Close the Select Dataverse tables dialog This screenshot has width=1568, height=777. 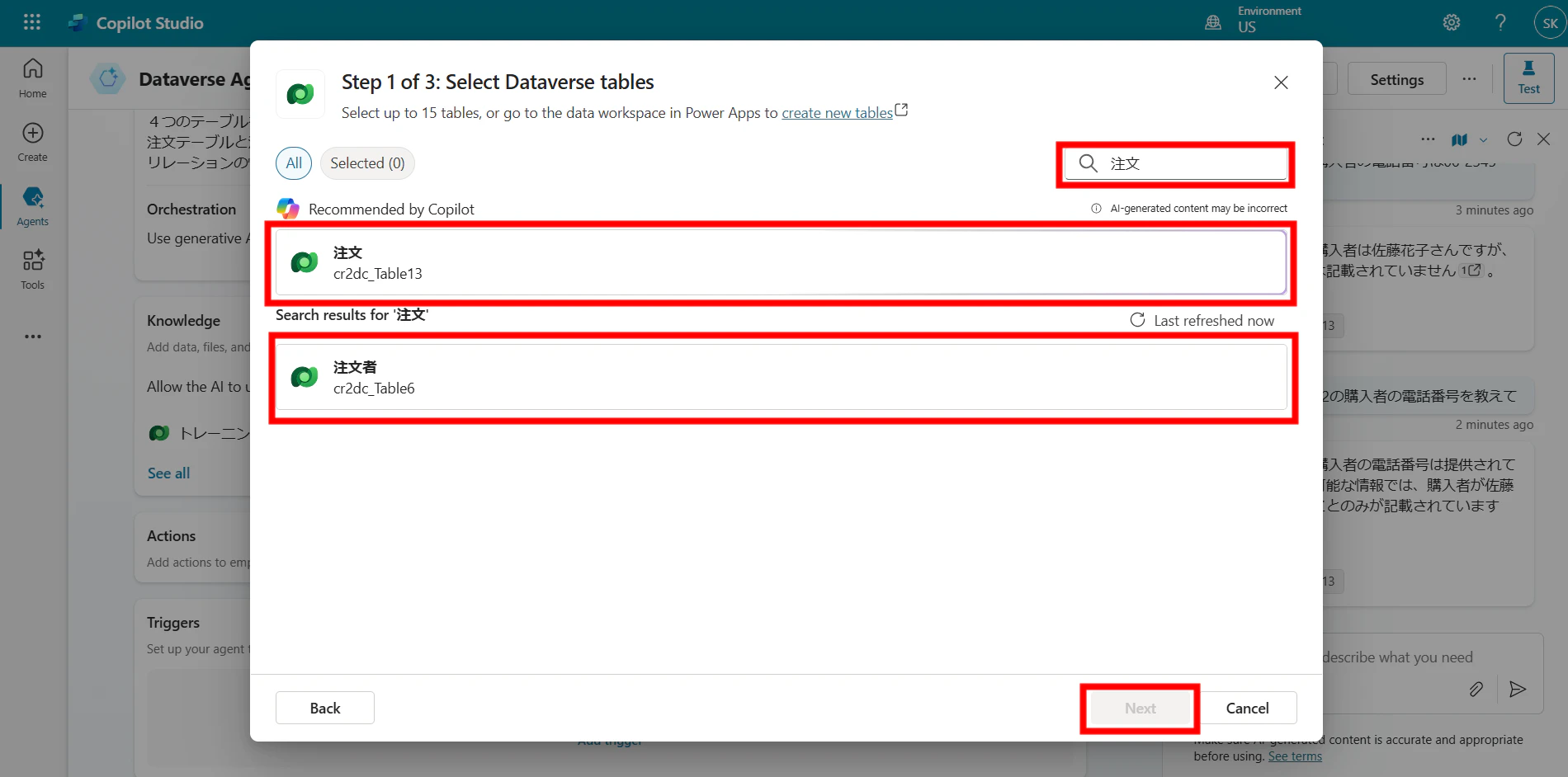pyautogui.click(x=1281, y=82)
